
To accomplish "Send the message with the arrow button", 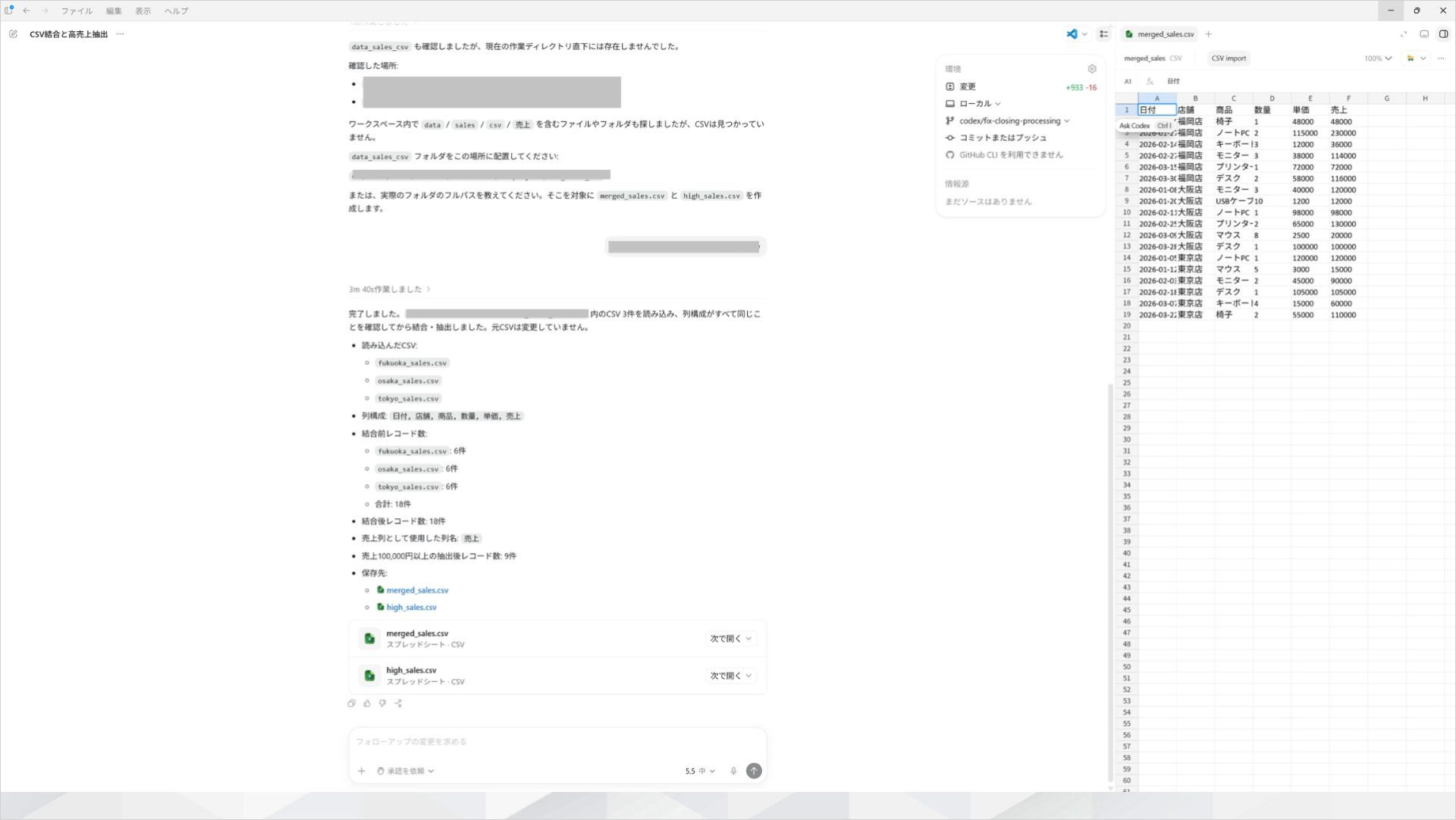I will 754,771.
